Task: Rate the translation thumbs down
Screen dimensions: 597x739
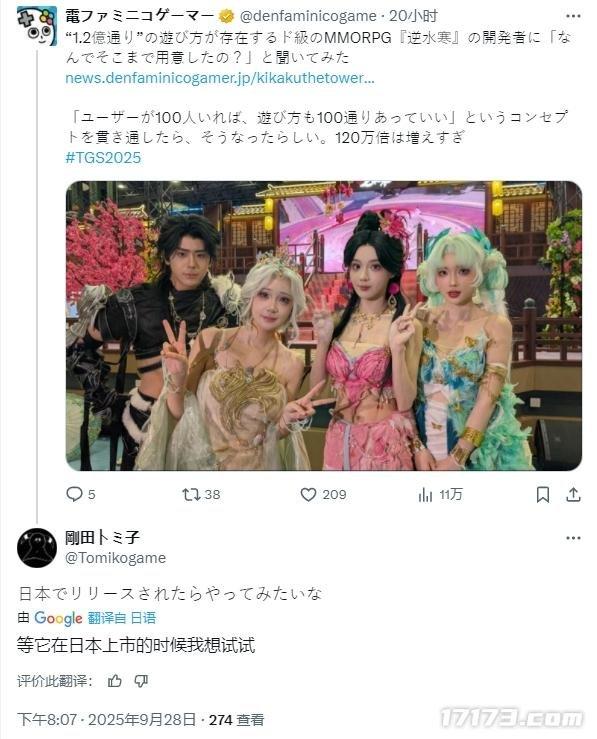Action: [141, 681]
